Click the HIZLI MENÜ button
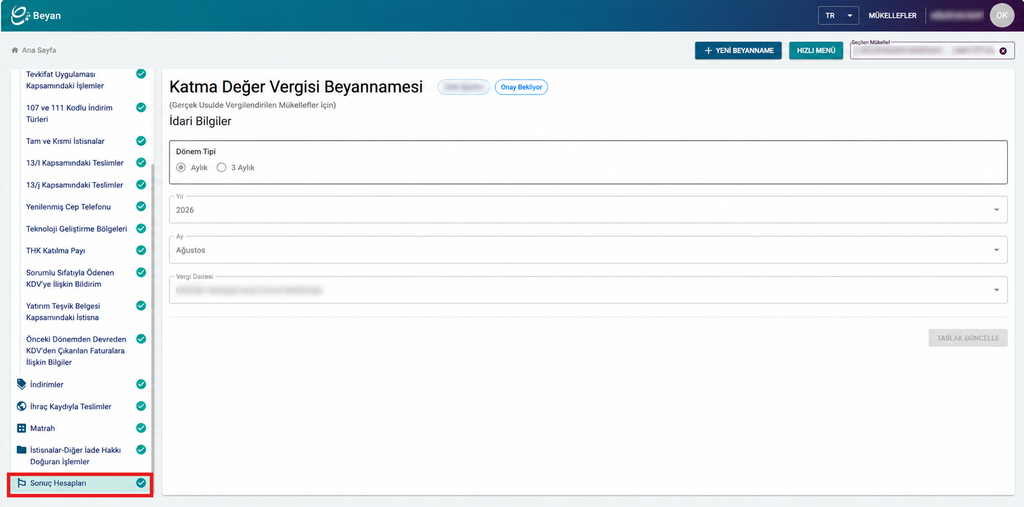 [816, 50]
